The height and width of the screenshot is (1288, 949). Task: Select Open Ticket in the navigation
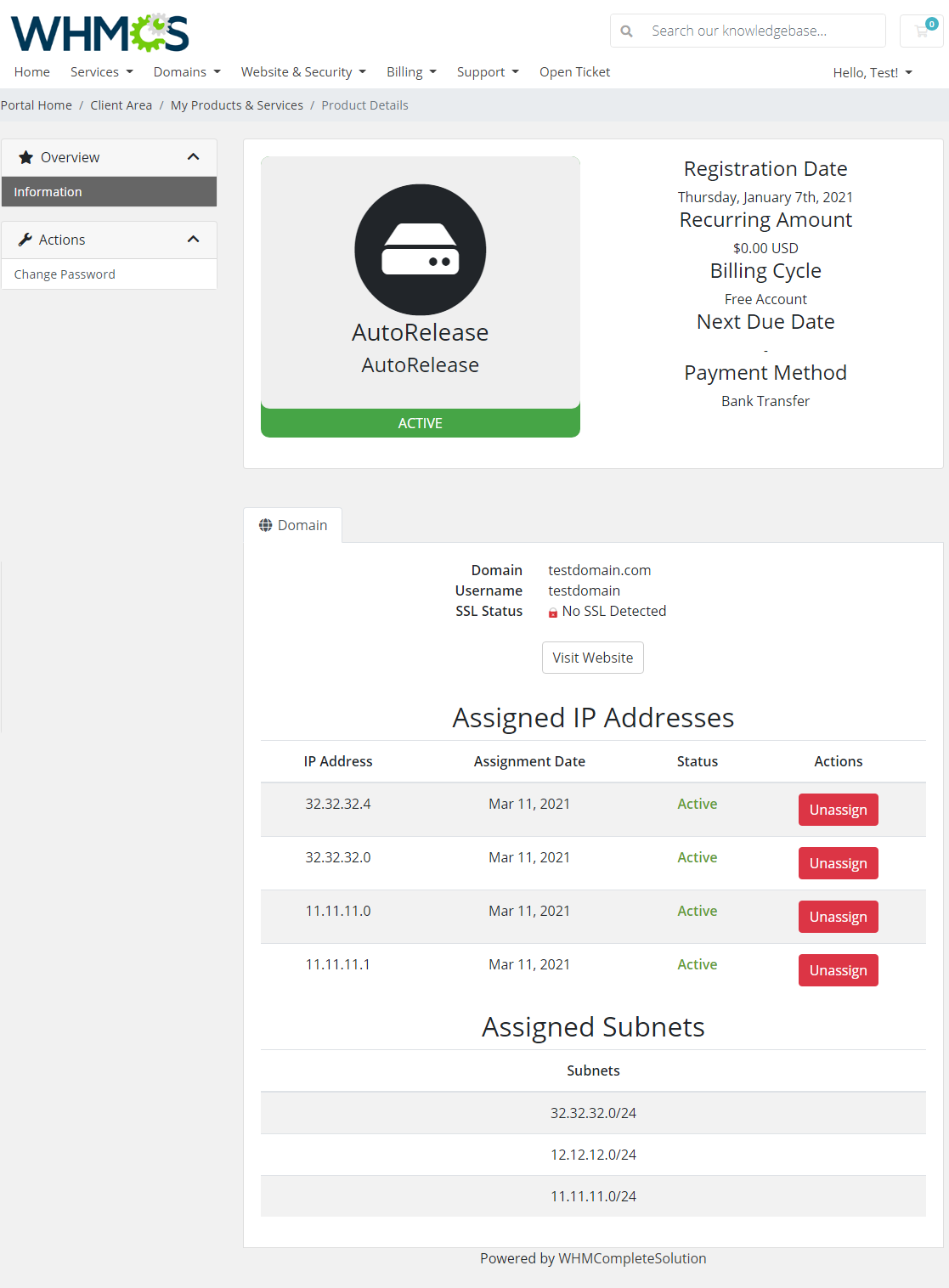click(x=575, y=72)
